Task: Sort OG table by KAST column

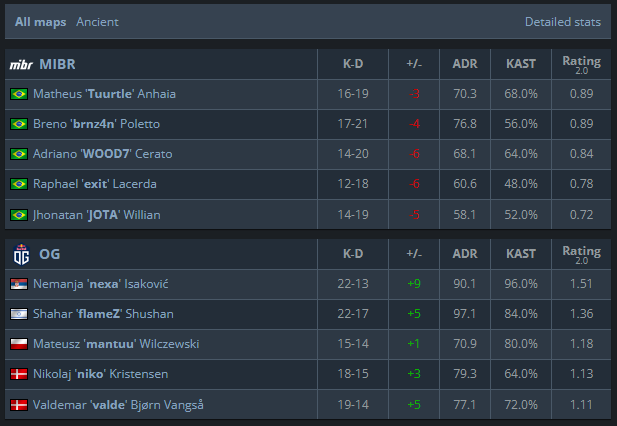Action: point(521,254)
